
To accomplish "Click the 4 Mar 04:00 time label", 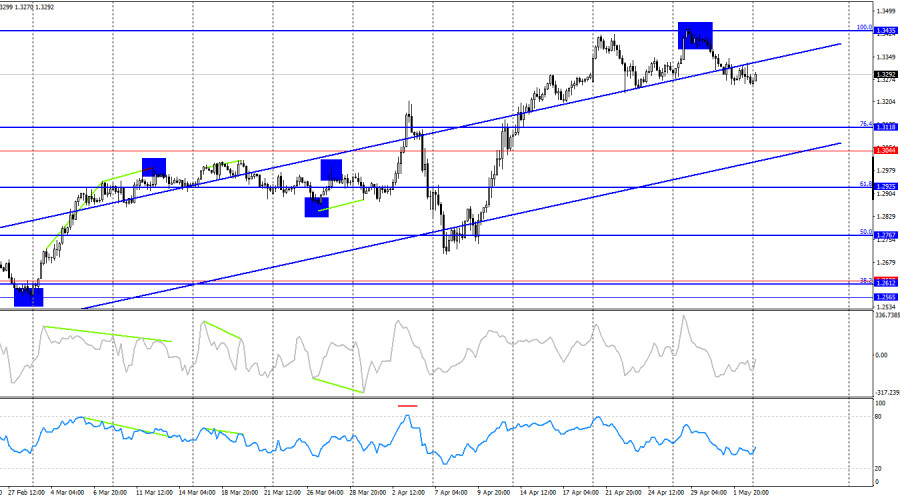I will click(67, 493).
